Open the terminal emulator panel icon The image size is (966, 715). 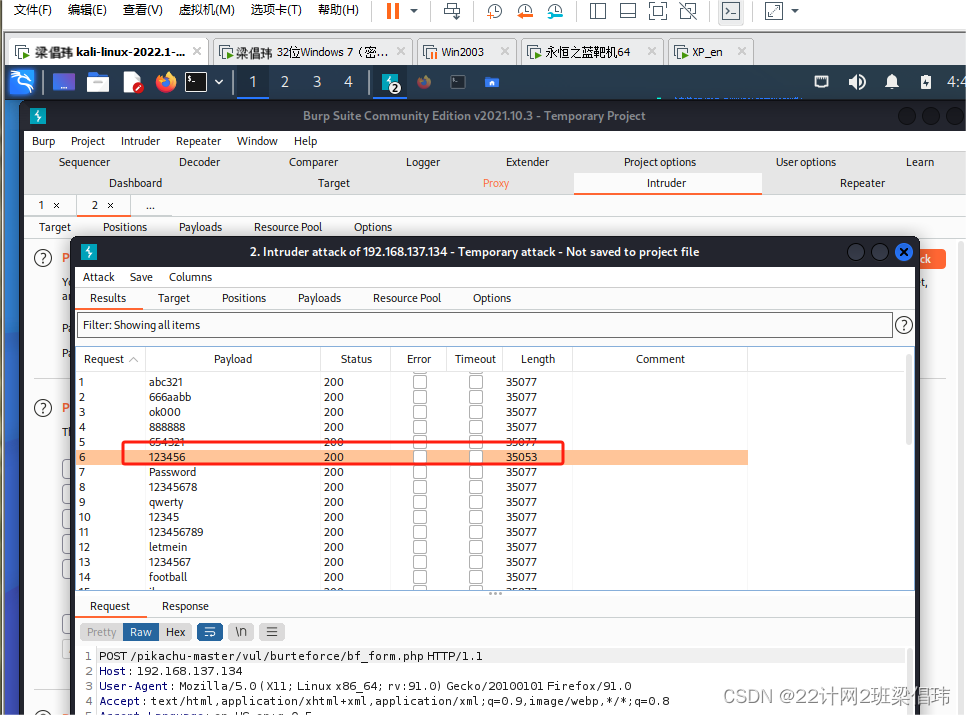point(196,82)
